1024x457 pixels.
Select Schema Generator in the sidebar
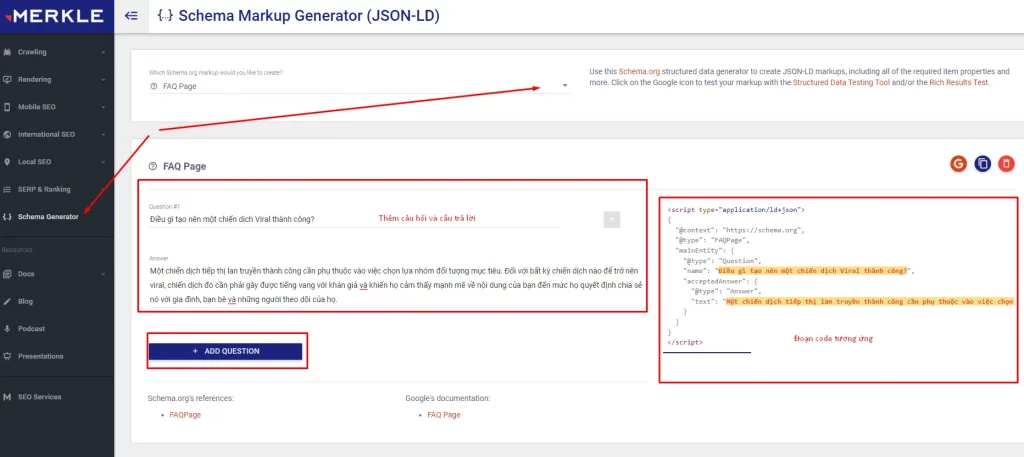tap(57, 217)
